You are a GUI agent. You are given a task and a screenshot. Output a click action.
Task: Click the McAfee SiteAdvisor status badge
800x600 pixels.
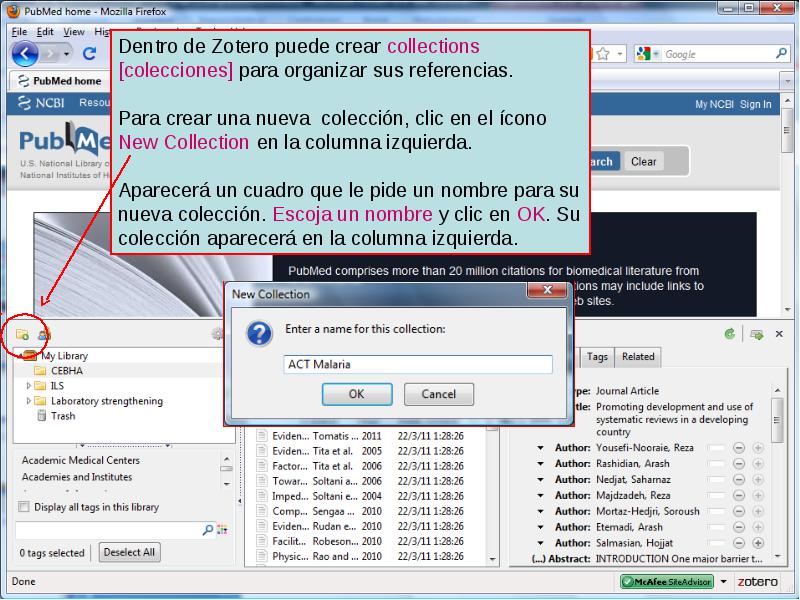666,582
